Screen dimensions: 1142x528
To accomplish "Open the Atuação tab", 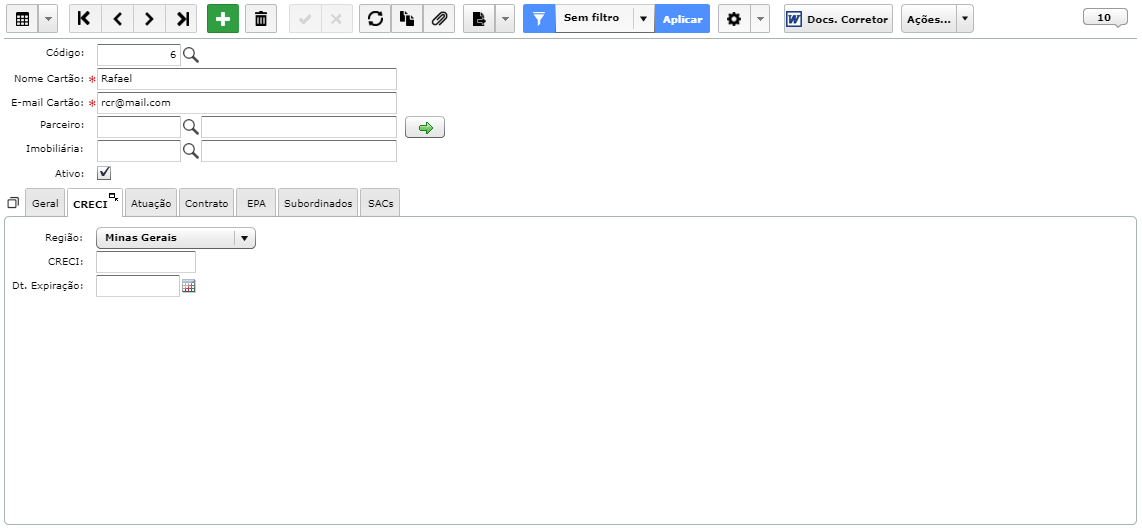I will tap(151, 203).
